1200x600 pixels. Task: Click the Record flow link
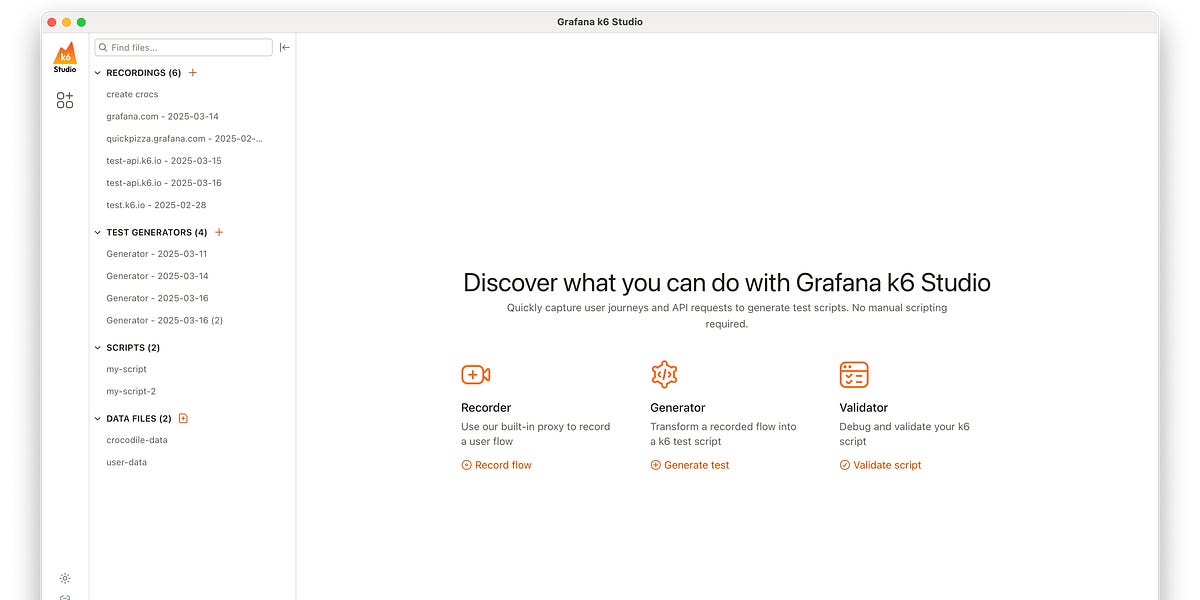point(497,465)
